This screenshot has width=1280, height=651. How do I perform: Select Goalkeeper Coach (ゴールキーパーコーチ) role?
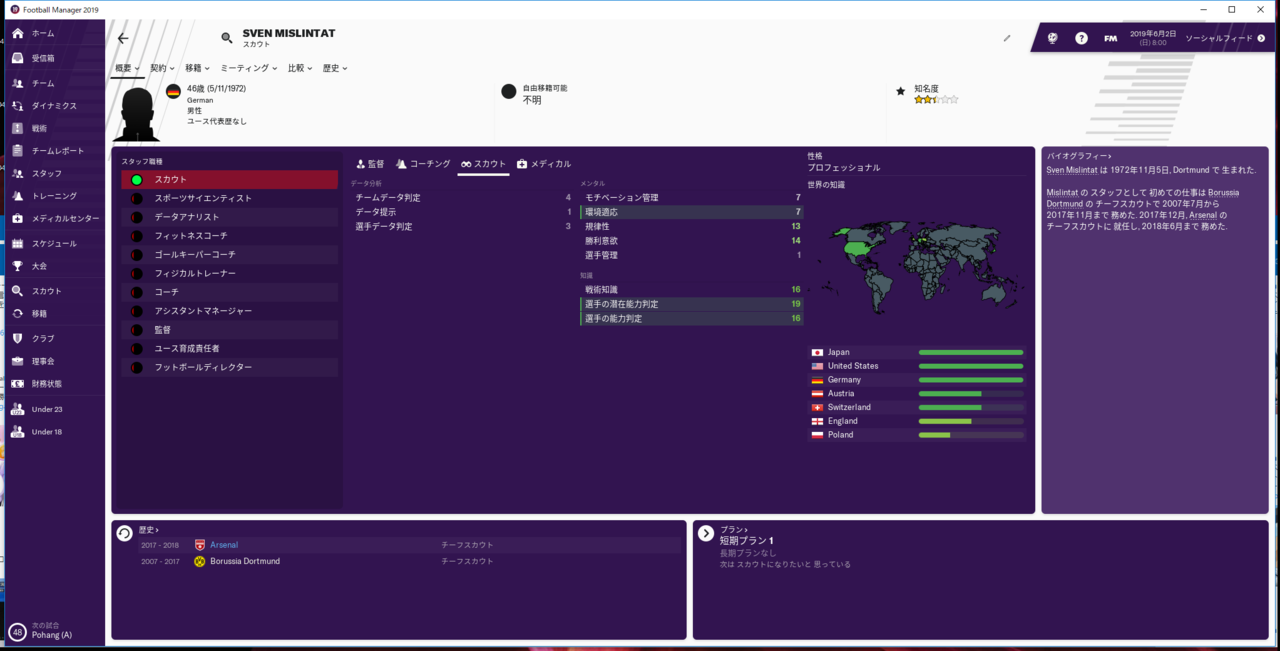230,255
